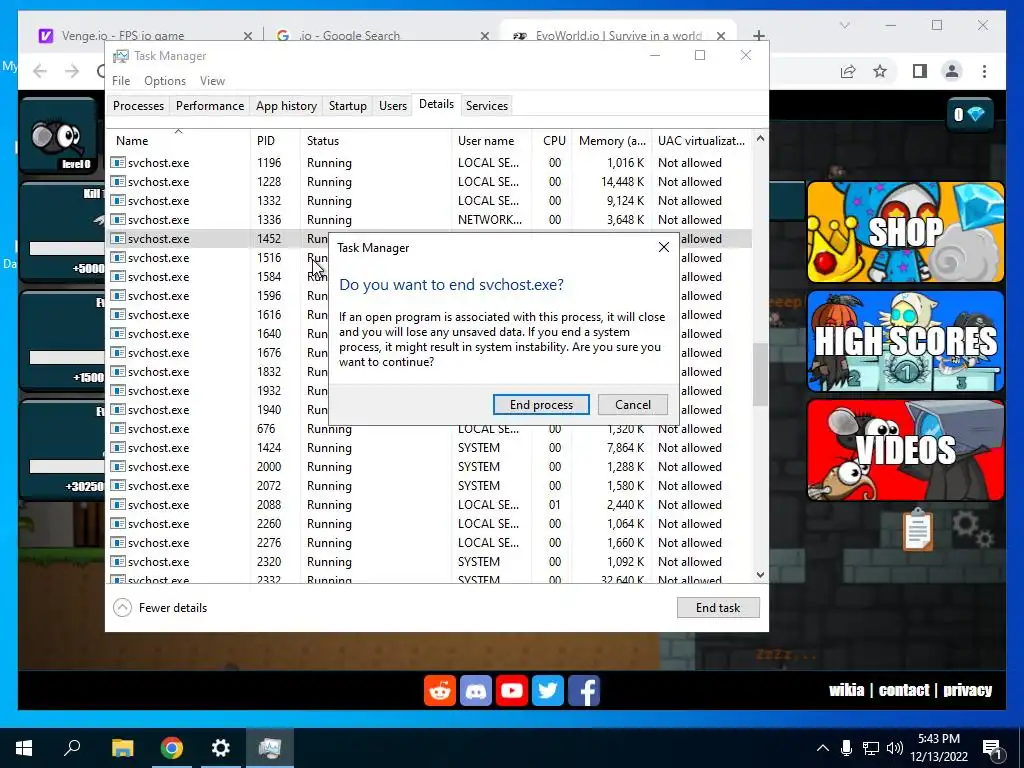Viewport: 1024px width, 768px height.
Task: Open the privacy link
Action: (967, 690)
